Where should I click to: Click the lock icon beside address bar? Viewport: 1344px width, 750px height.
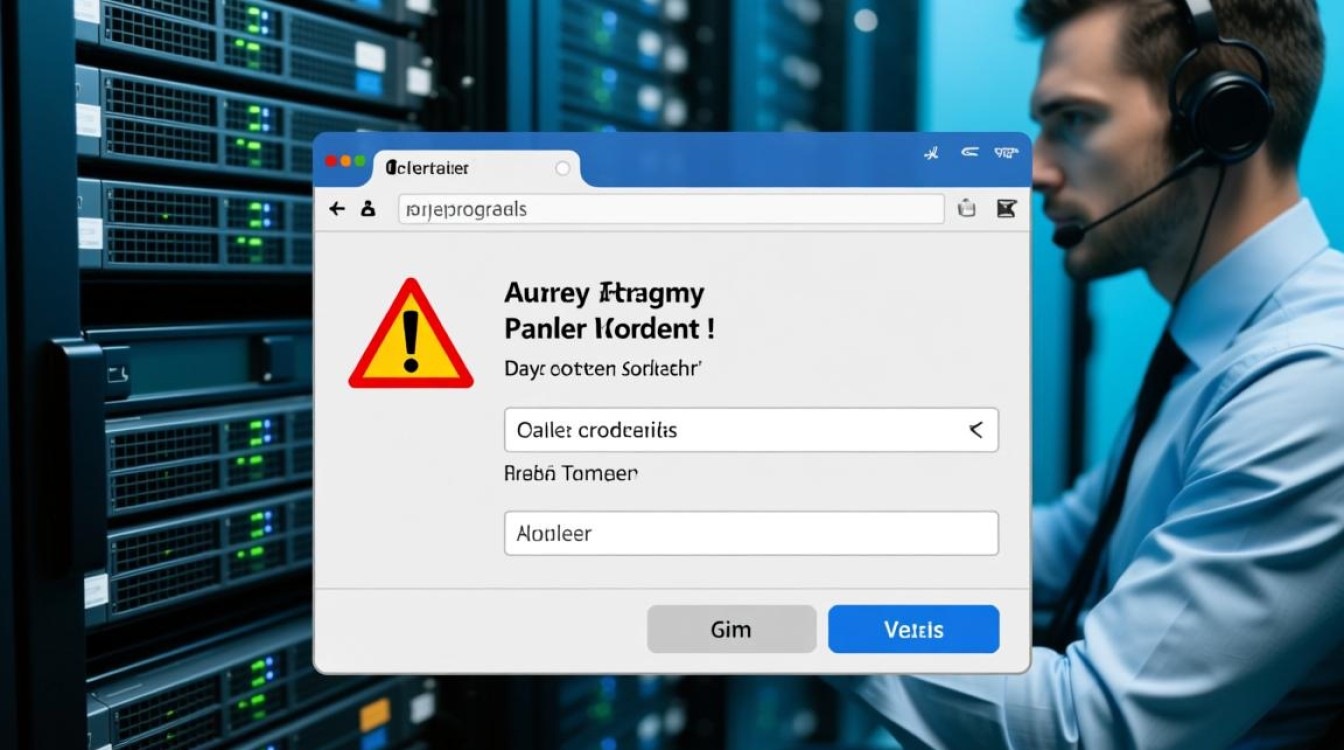pos(368,209)
